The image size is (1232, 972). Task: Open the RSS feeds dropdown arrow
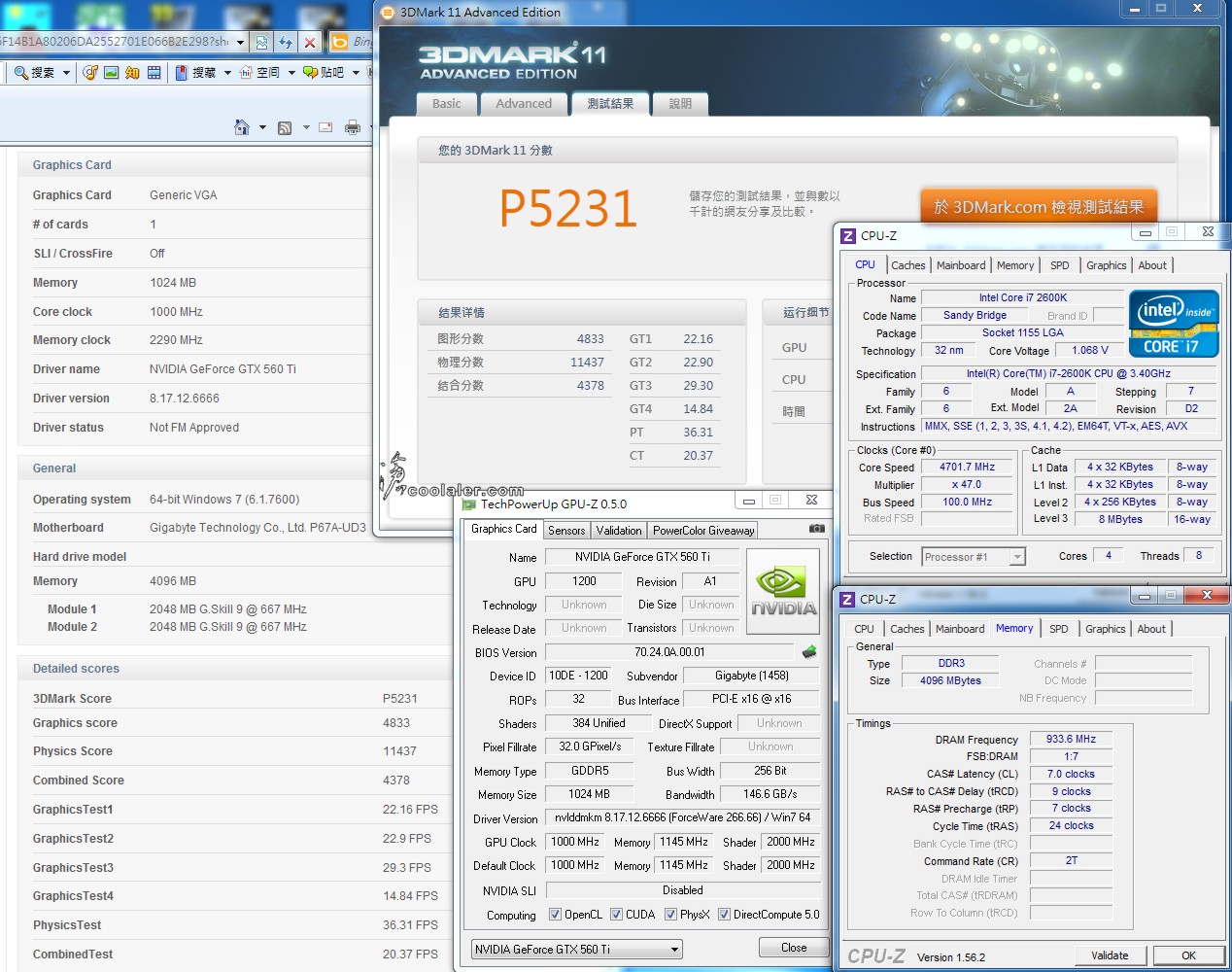306,127
